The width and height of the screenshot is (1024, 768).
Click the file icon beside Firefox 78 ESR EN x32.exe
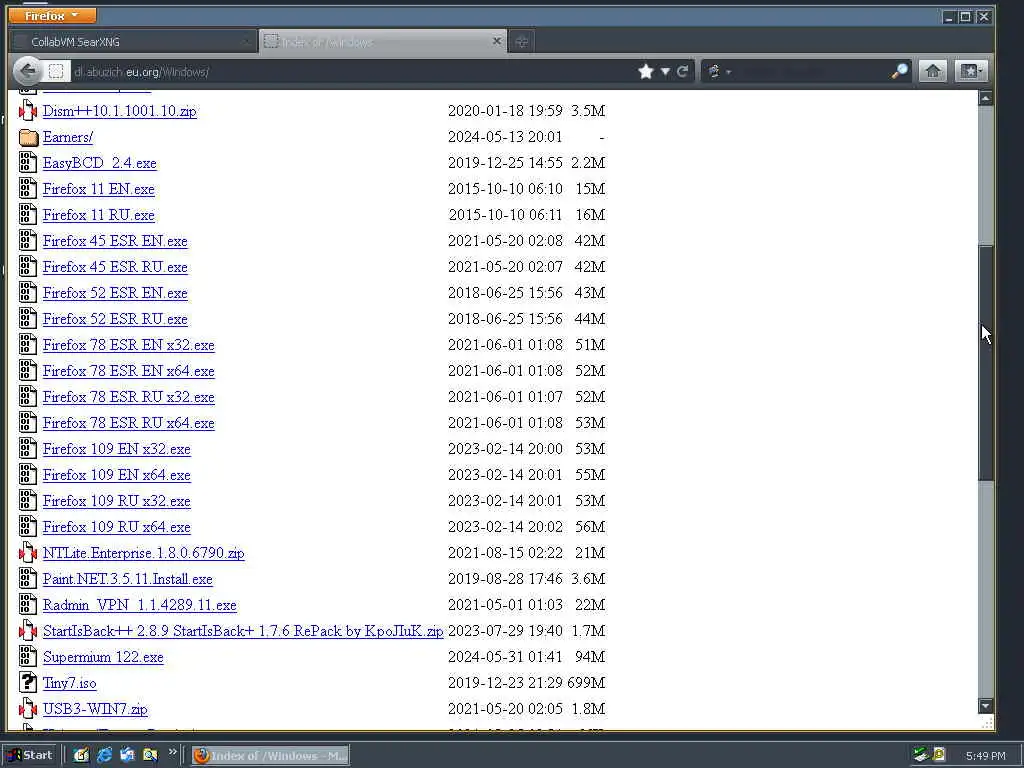tap(27, 345)
